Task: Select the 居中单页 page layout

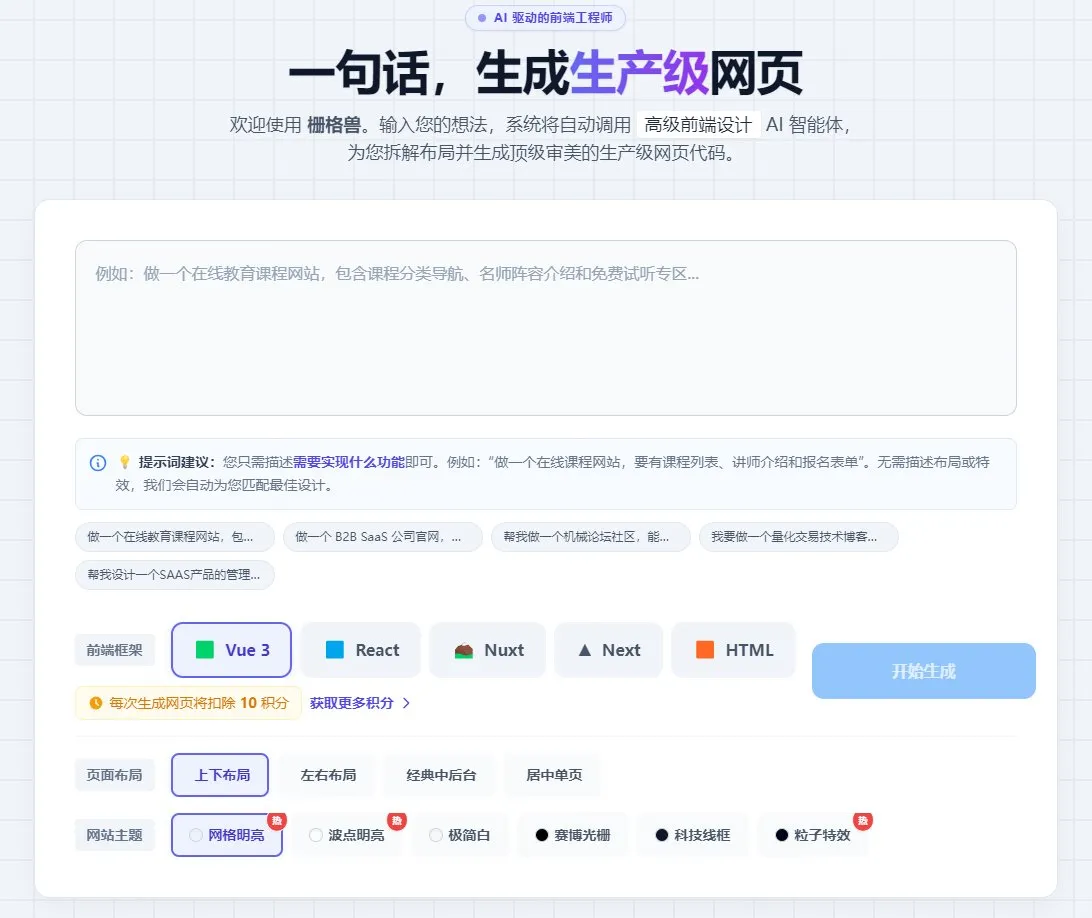Action: pyautogui.click(x=554, y=775)
